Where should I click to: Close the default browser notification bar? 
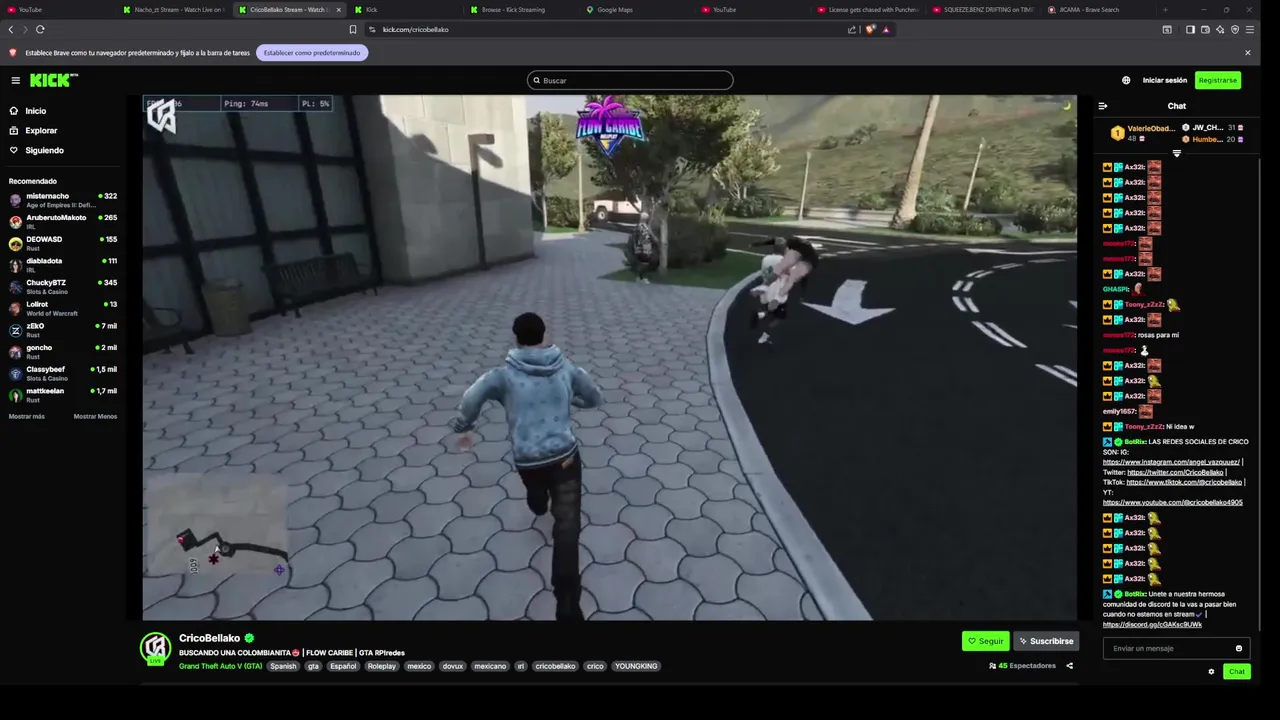[1247, 52]
